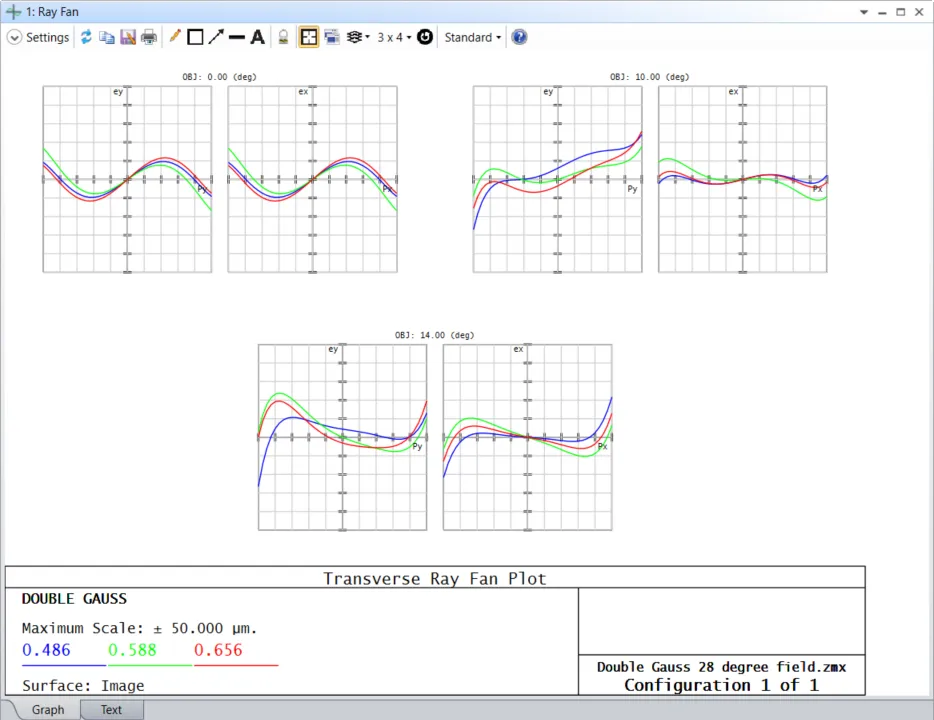Open the 3 x 4 grid dropdown
The width and height of the screenshot is (934, 720).
tap(394, 37)
